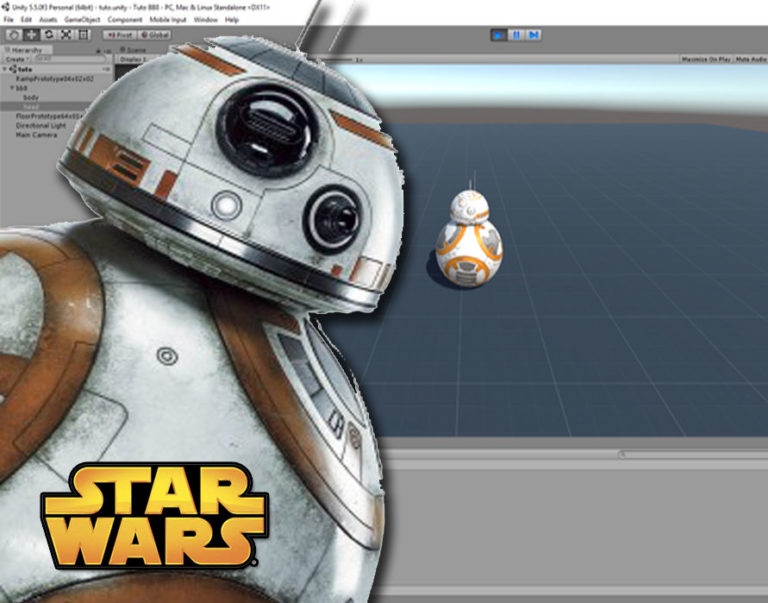
Task: Select the body child object
Action: coord(31,97)
